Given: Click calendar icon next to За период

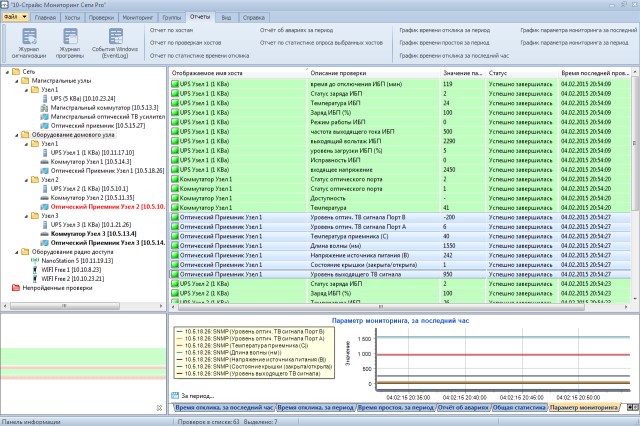Looking at the screenshot, I should (175, 395).
